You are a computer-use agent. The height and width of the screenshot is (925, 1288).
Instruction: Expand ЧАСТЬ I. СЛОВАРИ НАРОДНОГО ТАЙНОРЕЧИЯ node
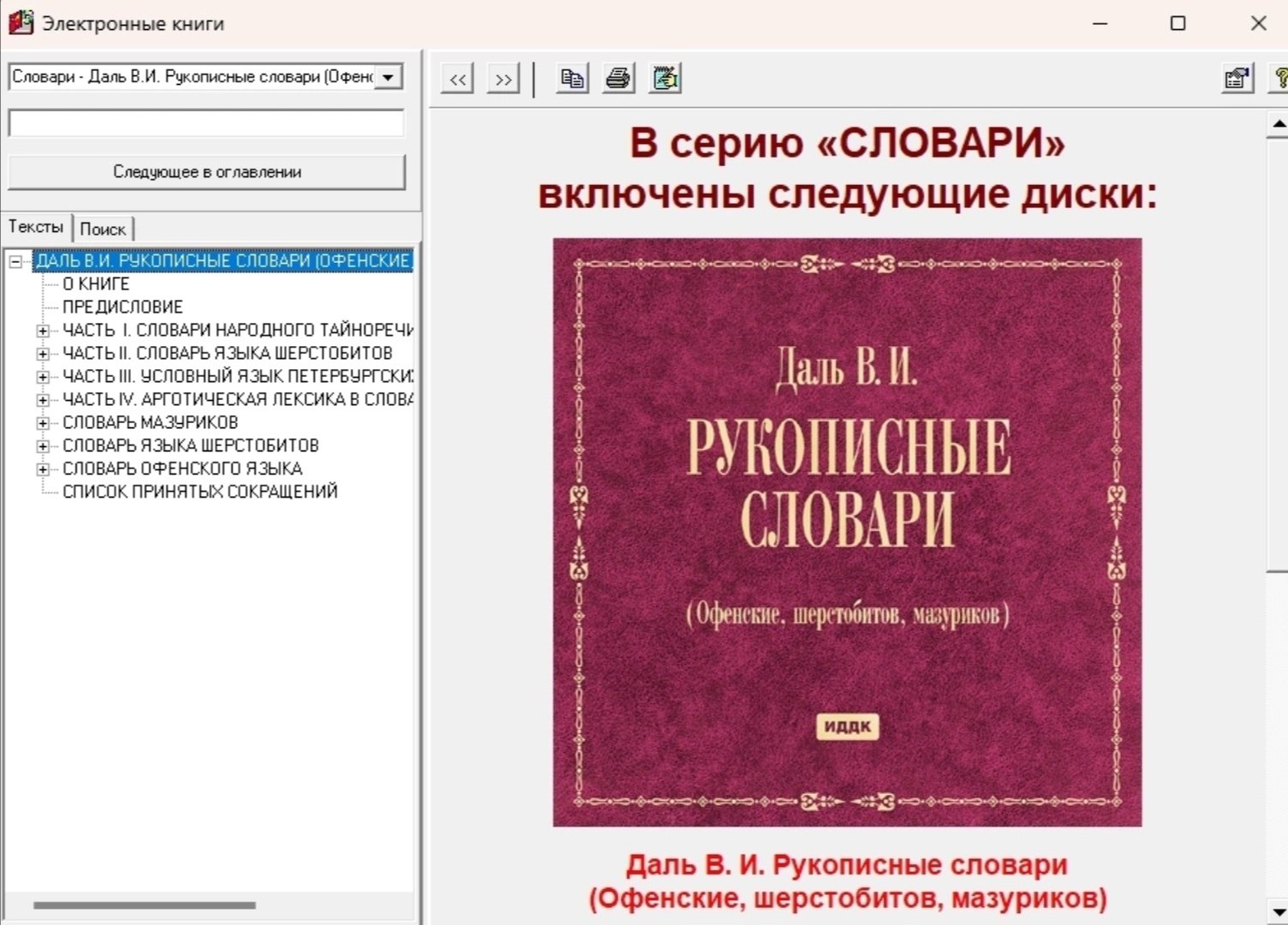click(x=43, y=331)
